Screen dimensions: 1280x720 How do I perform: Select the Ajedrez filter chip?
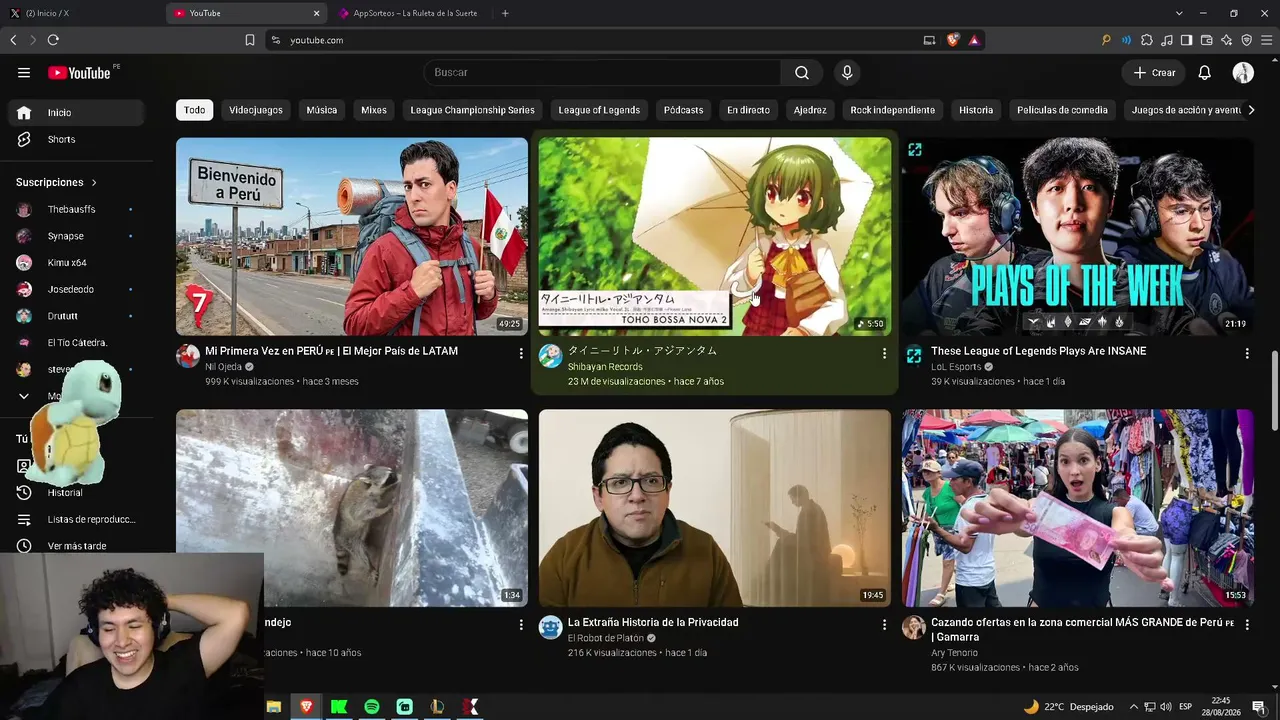click(x=810, y=110)
